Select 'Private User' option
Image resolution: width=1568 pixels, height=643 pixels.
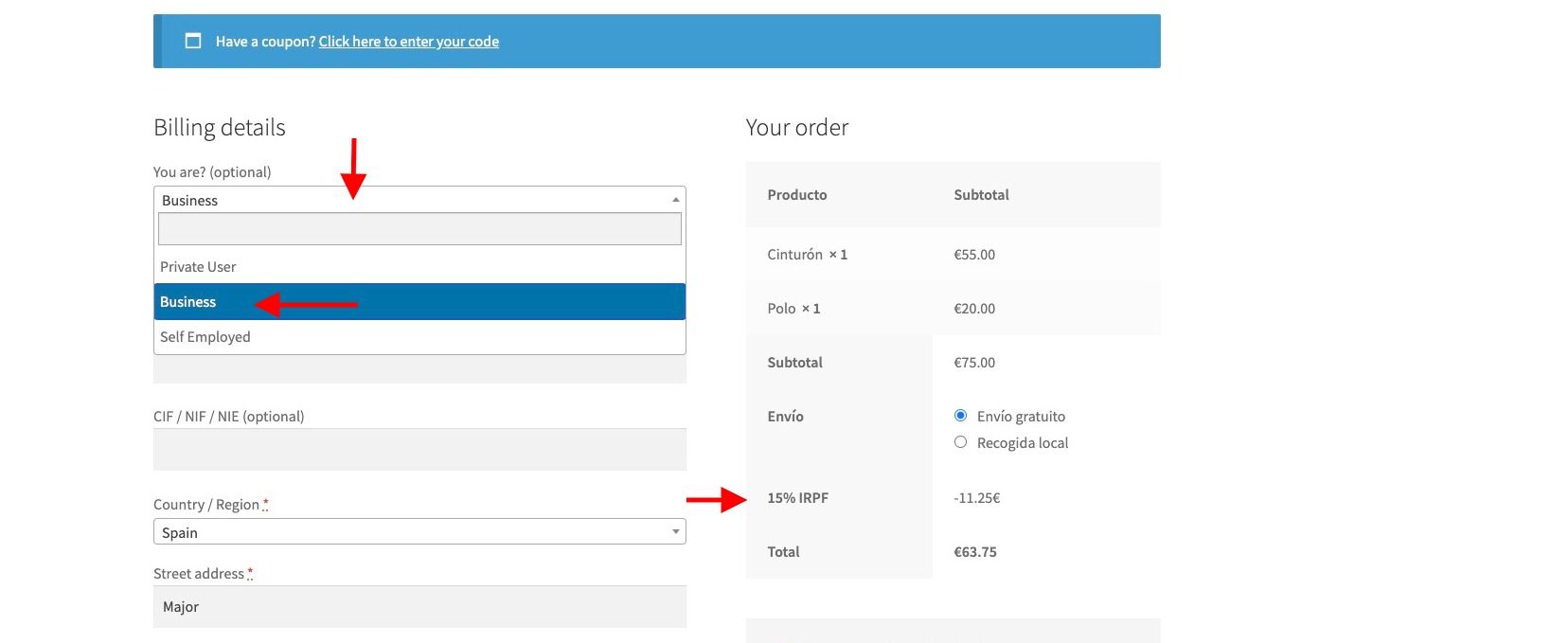point(419,267)
